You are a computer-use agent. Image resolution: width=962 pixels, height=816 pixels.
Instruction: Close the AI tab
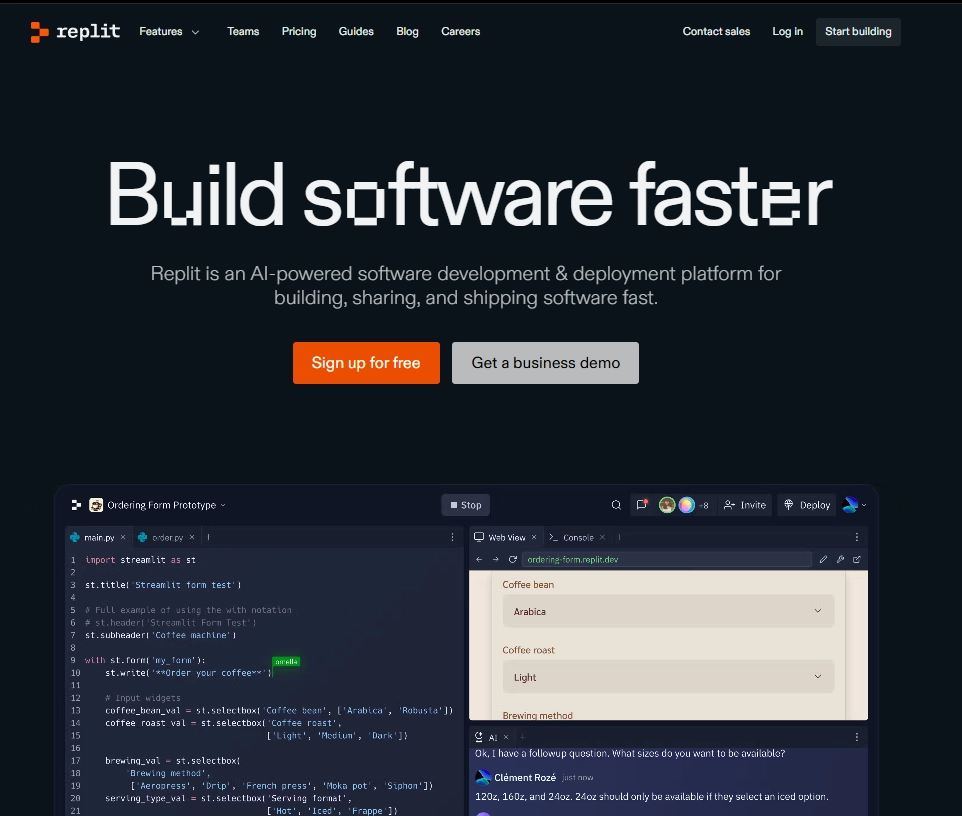[x=506, y=737]
